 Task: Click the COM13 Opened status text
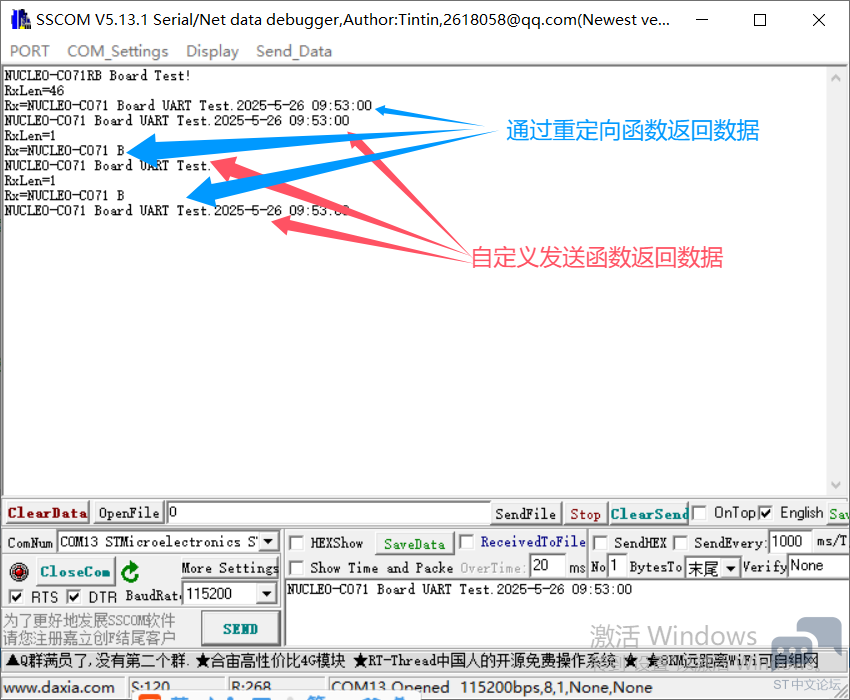389,688
